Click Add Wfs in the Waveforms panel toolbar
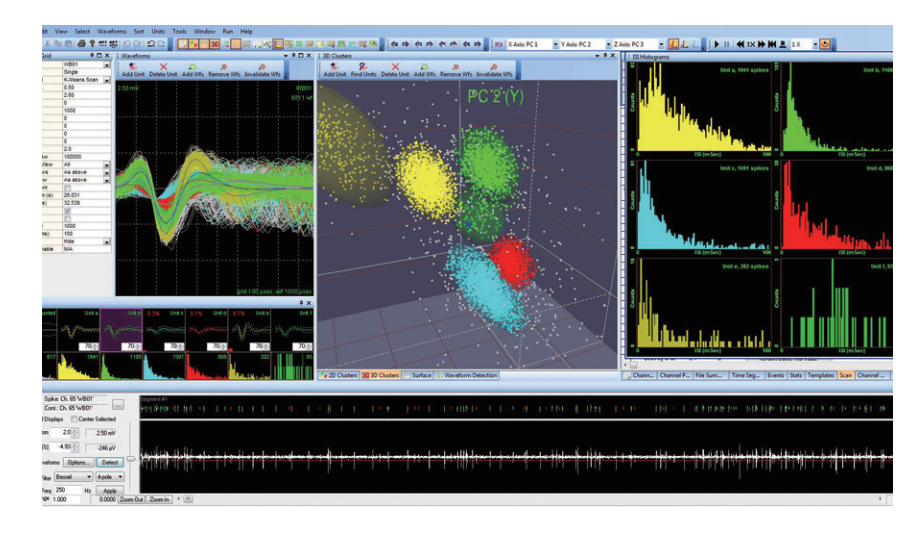Screen dimensions: 921x560 point(193,71)
